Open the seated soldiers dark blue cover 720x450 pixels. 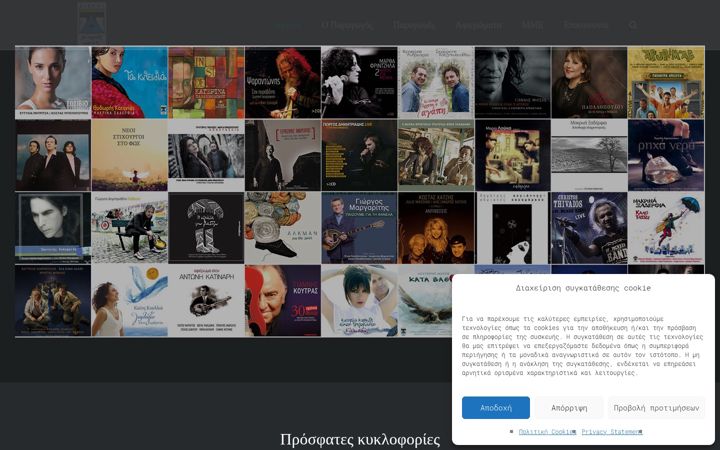53,301
